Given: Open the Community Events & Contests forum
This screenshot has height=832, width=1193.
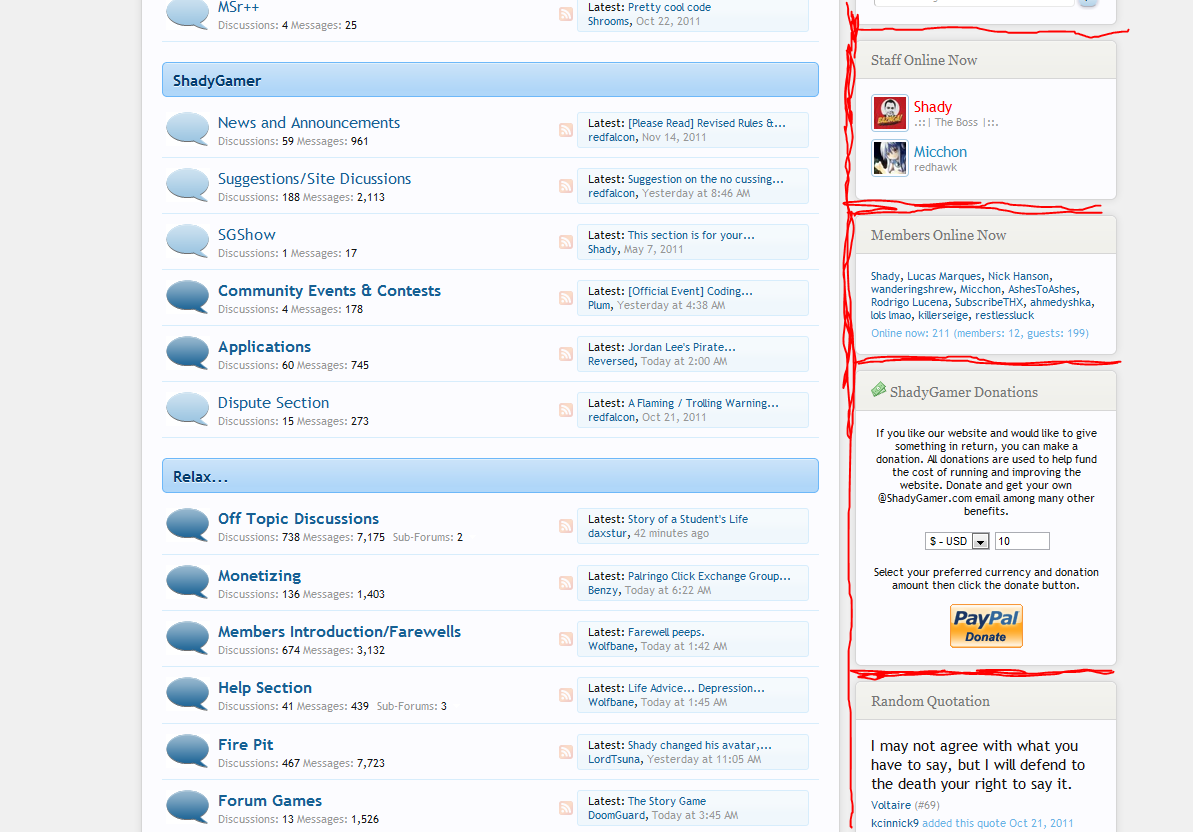Looking at the screenshot, I should point(329,291).
